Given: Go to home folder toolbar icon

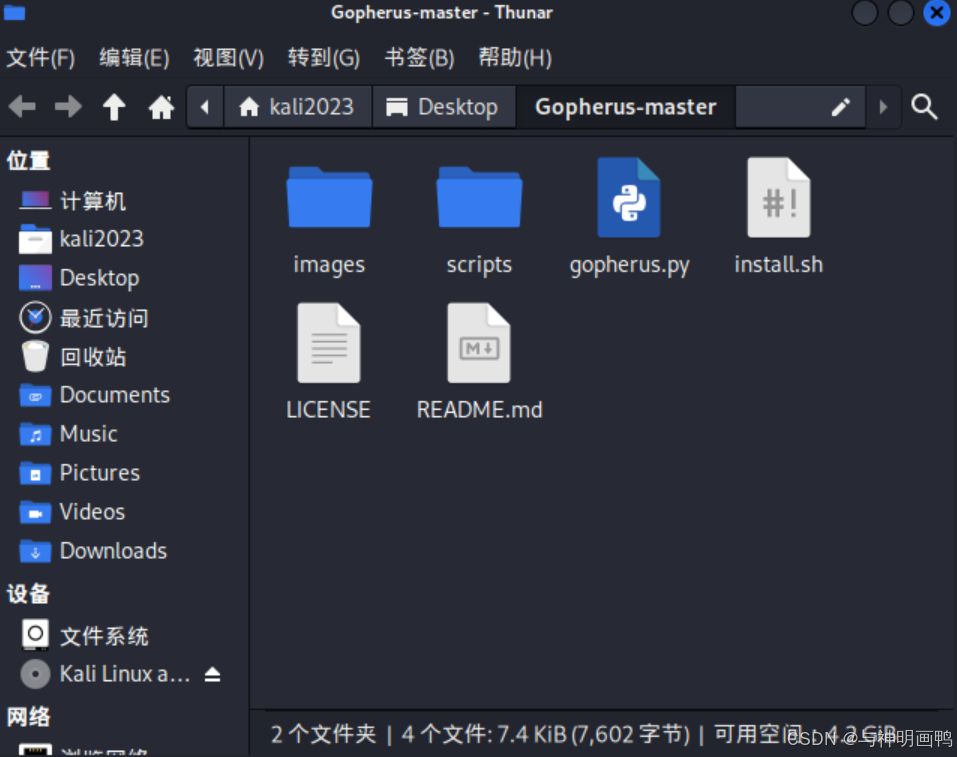Looking at the screenshot, I should [161, 107].
